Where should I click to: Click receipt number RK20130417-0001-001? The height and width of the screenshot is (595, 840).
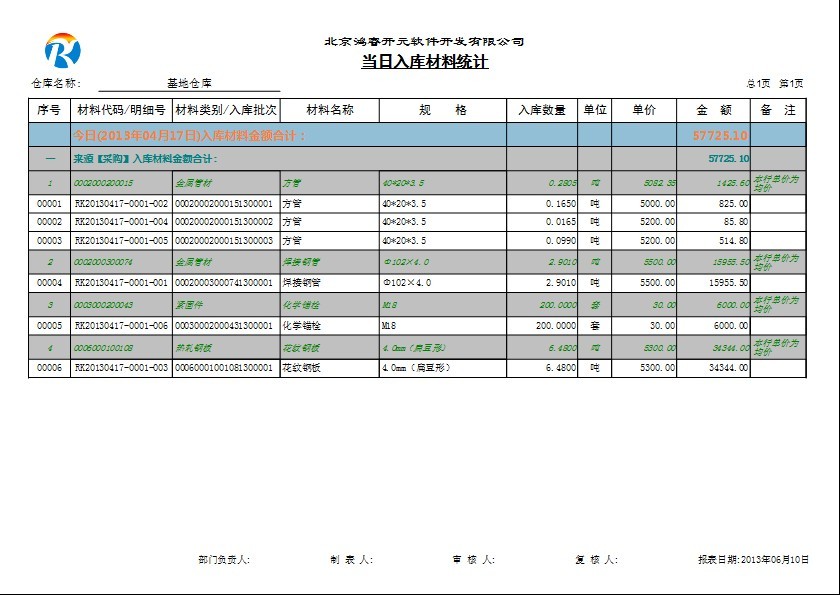pyautogui.click(x=121, y=283)
